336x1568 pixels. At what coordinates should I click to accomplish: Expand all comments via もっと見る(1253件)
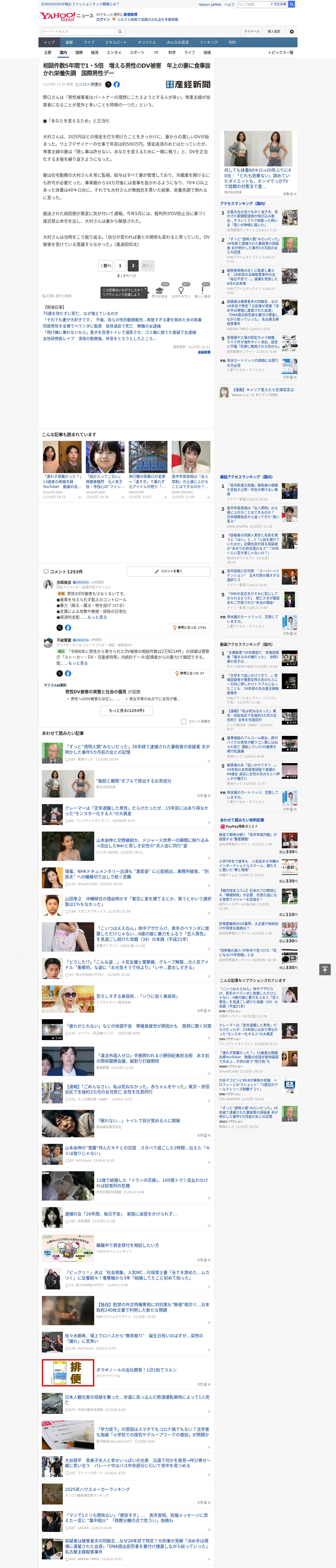tap(127, 710)
